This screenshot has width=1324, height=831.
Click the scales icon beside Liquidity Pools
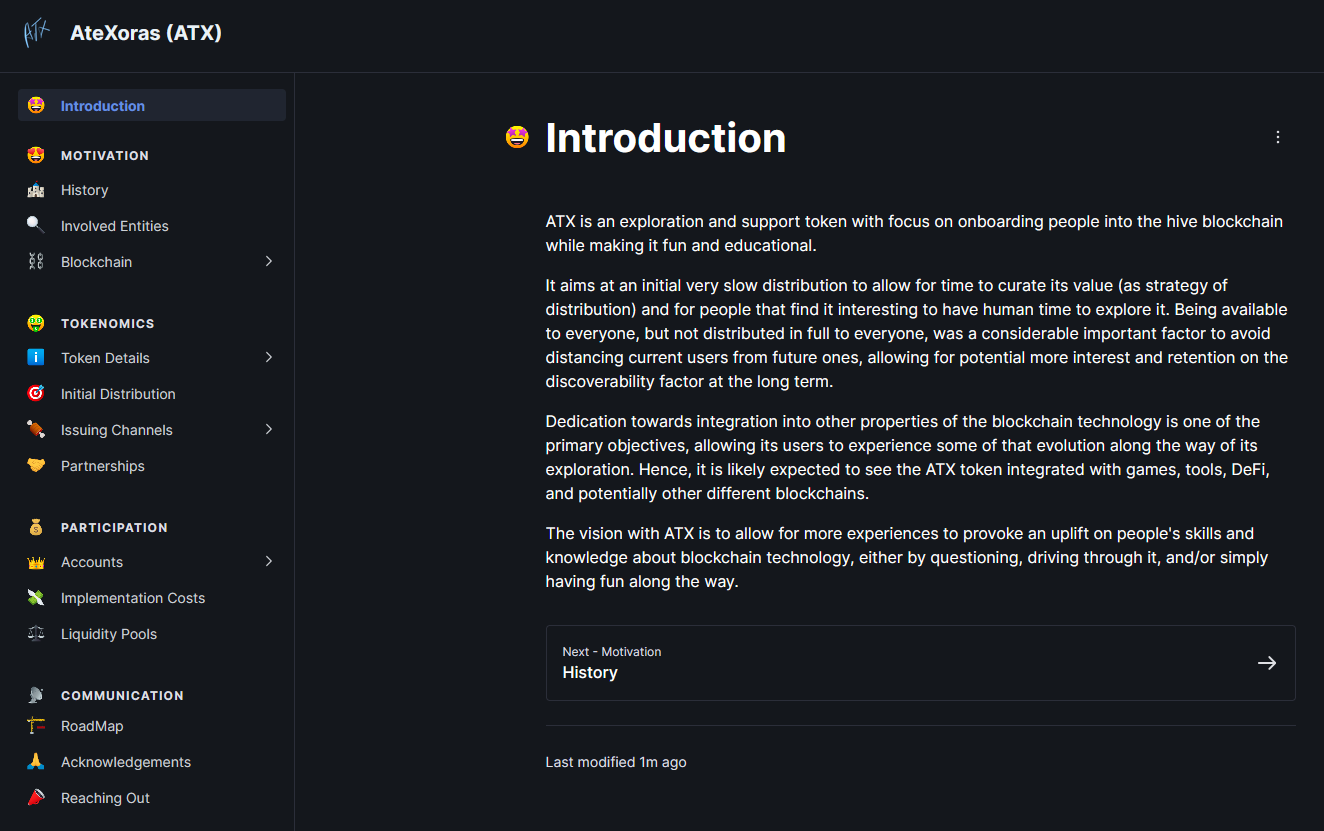[x=36, y=634]
